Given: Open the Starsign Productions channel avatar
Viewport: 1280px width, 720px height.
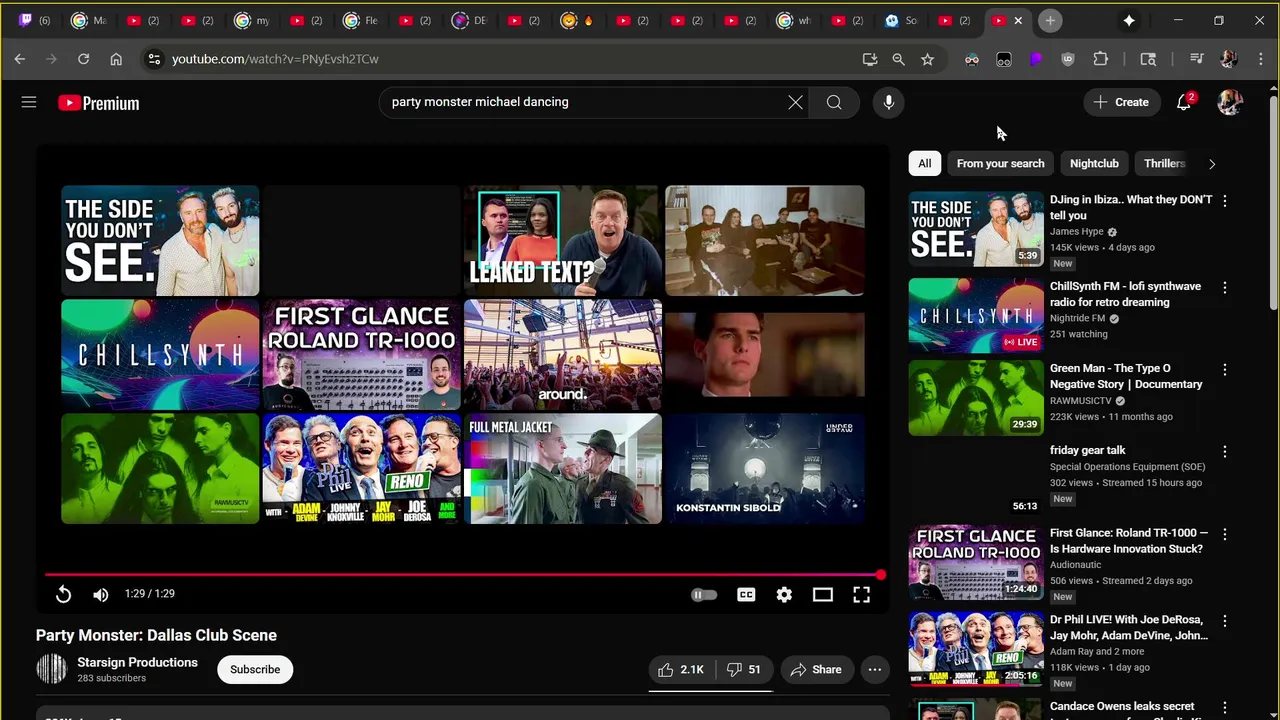Looking at the screenshot, I should (51, 669).
